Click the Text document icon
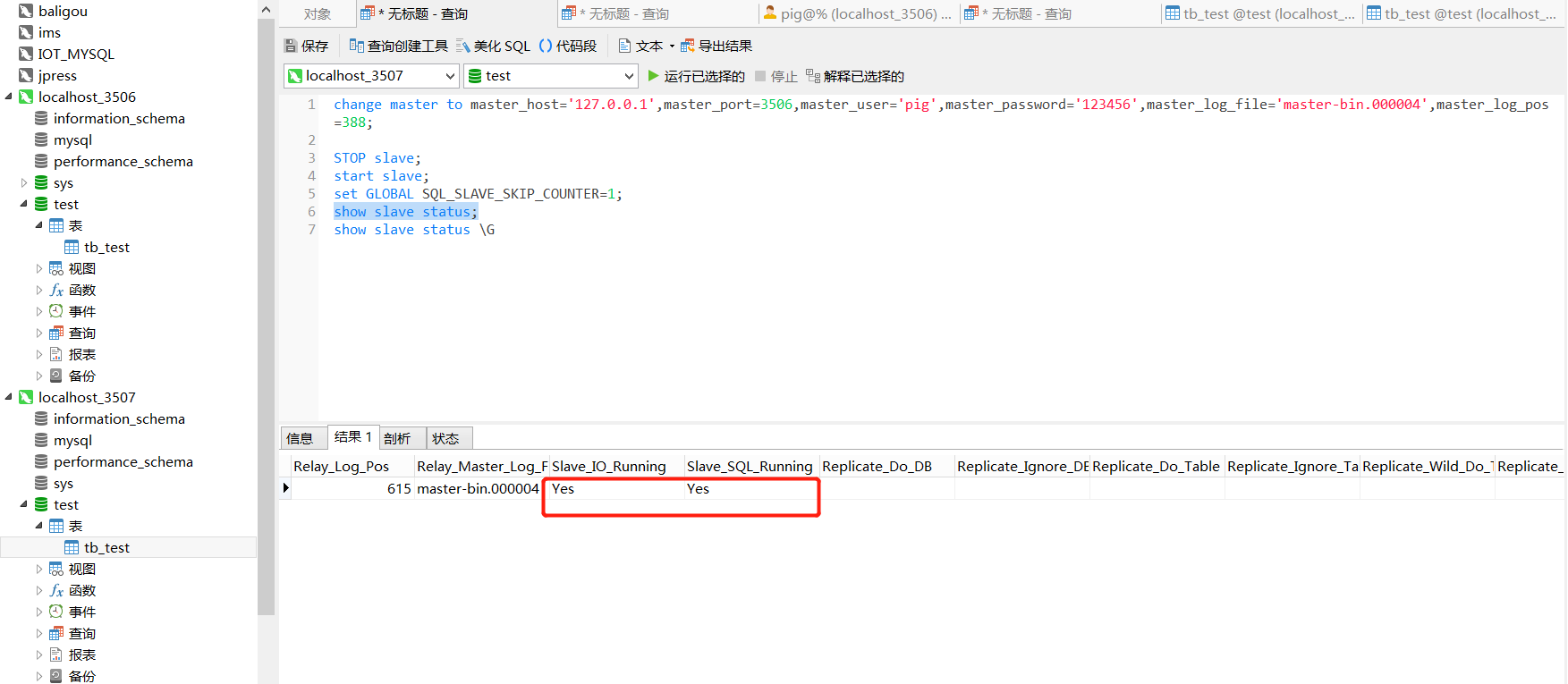 click(x=625, y=46)
